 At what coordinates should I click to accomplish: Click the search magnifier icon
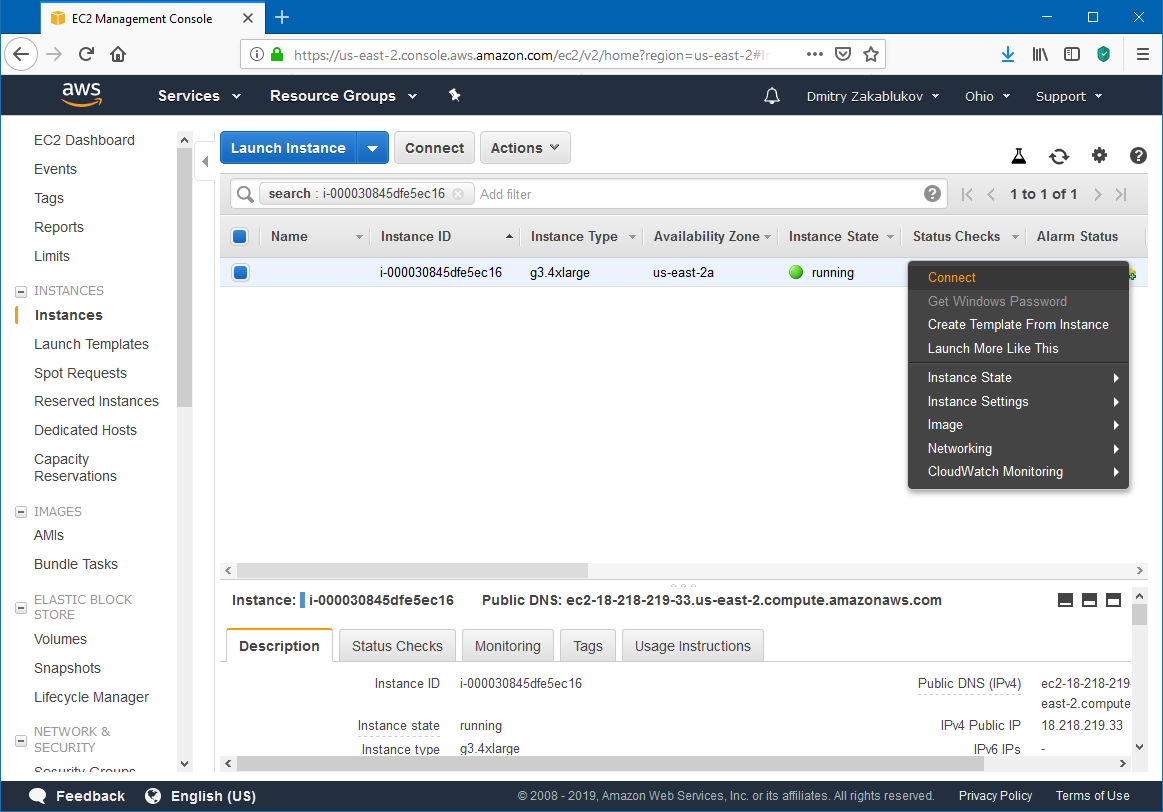tap(245, 194)
